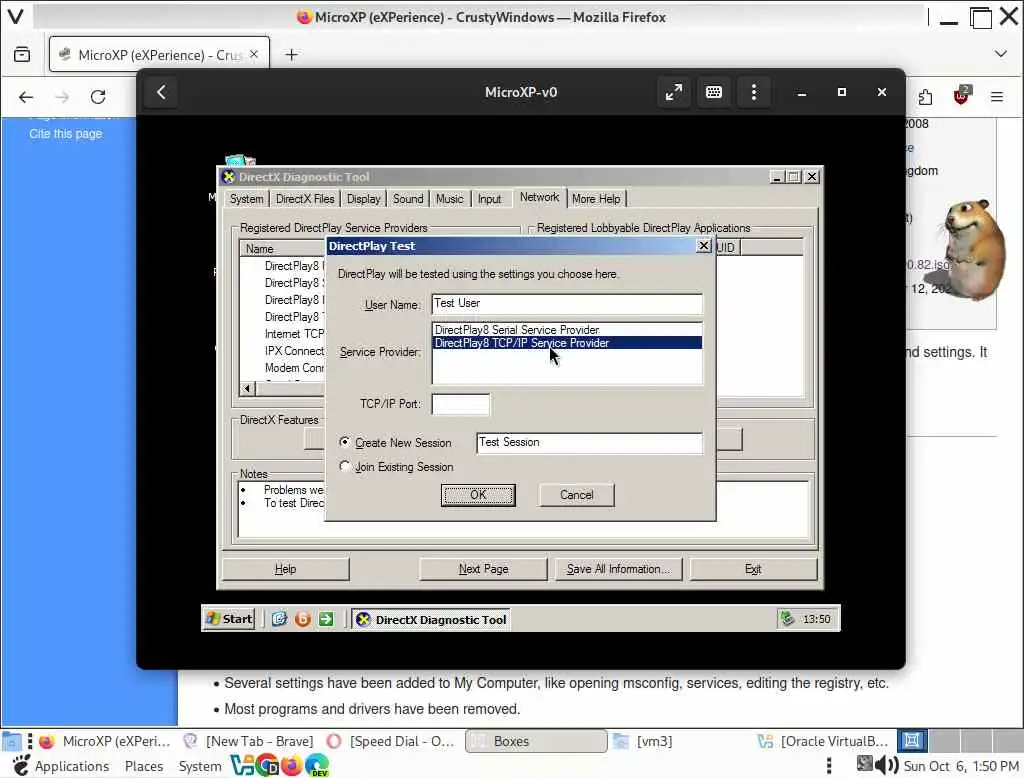This screenshot has width=1024, height=778.
Task: Switch to Oracle VirtualBox taskbar window
Action: click(x=823, y=741)
